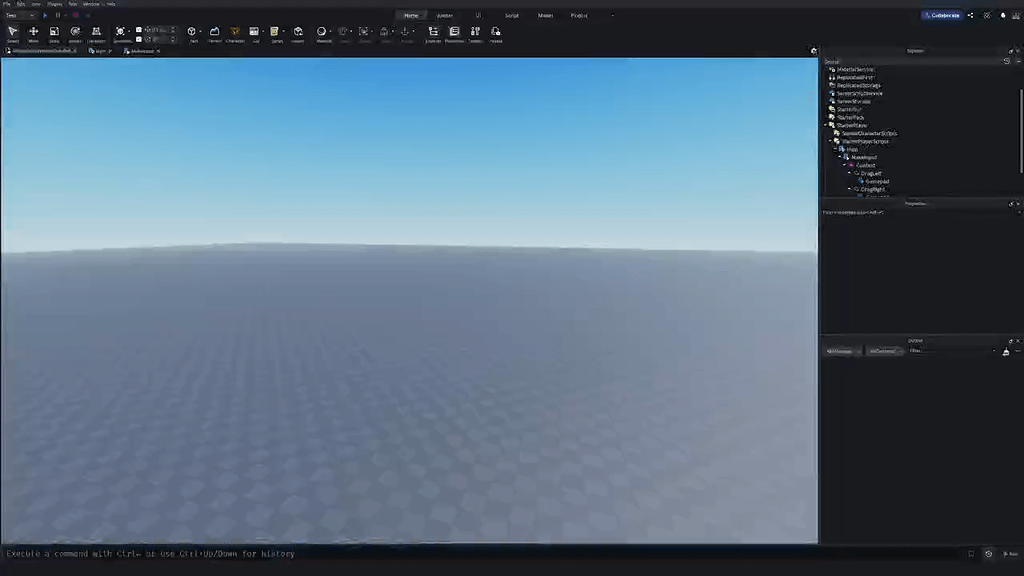Open the Character tool

[x=235, y=31]
